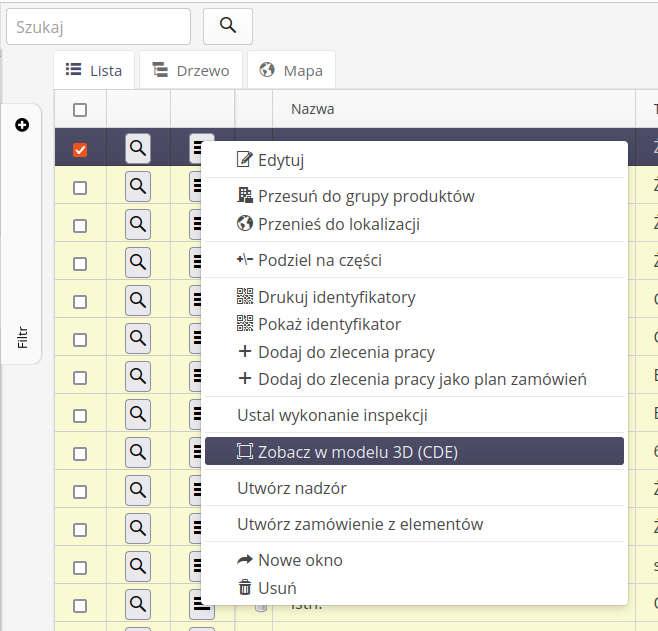Viewport: 658px width, 631px height.
Task: Expand the Filtr side panel
Action: (x=22, y=338)
